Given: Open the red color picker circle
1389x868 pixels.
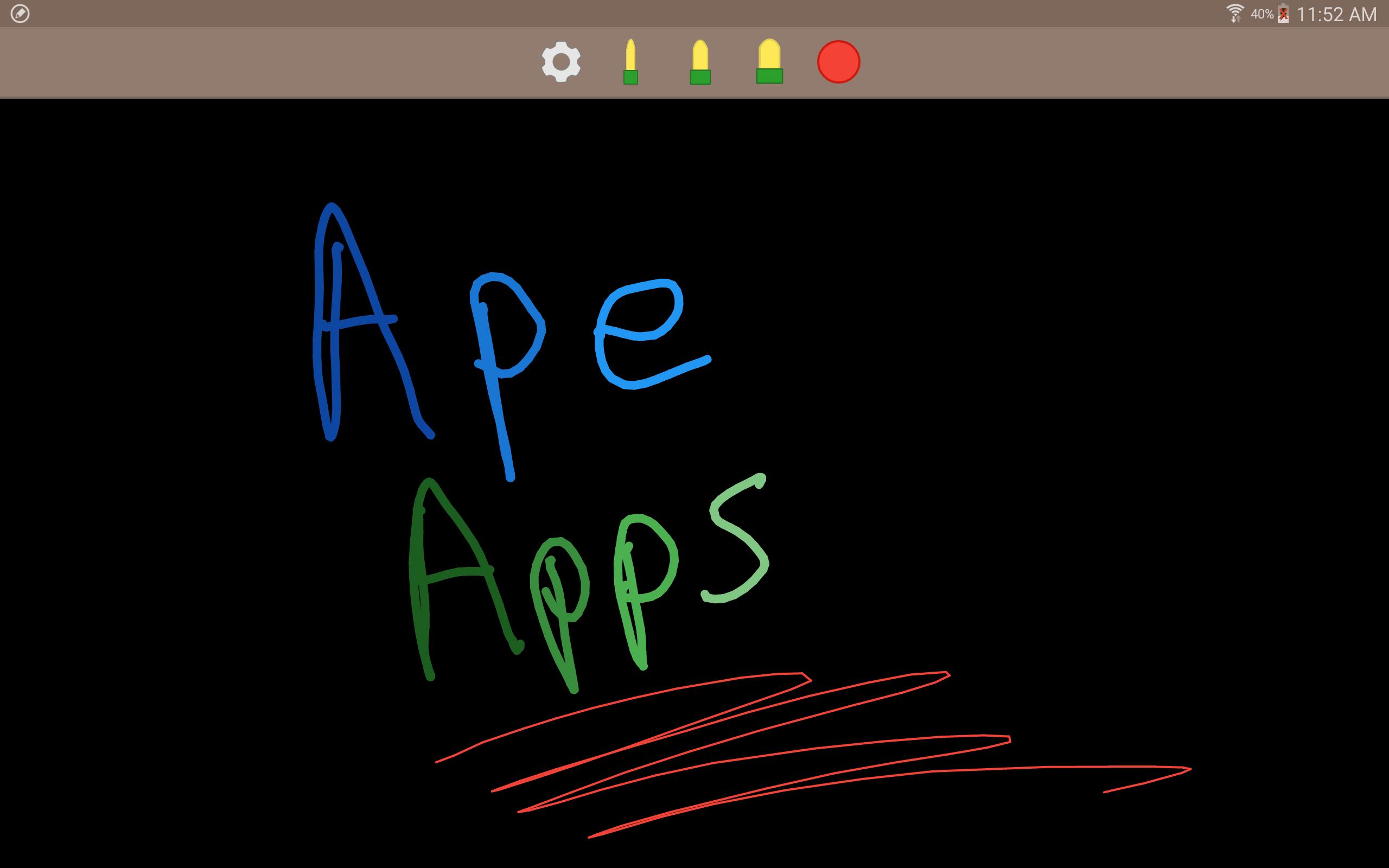Looking at the screenshot, I should coord(838,61).
